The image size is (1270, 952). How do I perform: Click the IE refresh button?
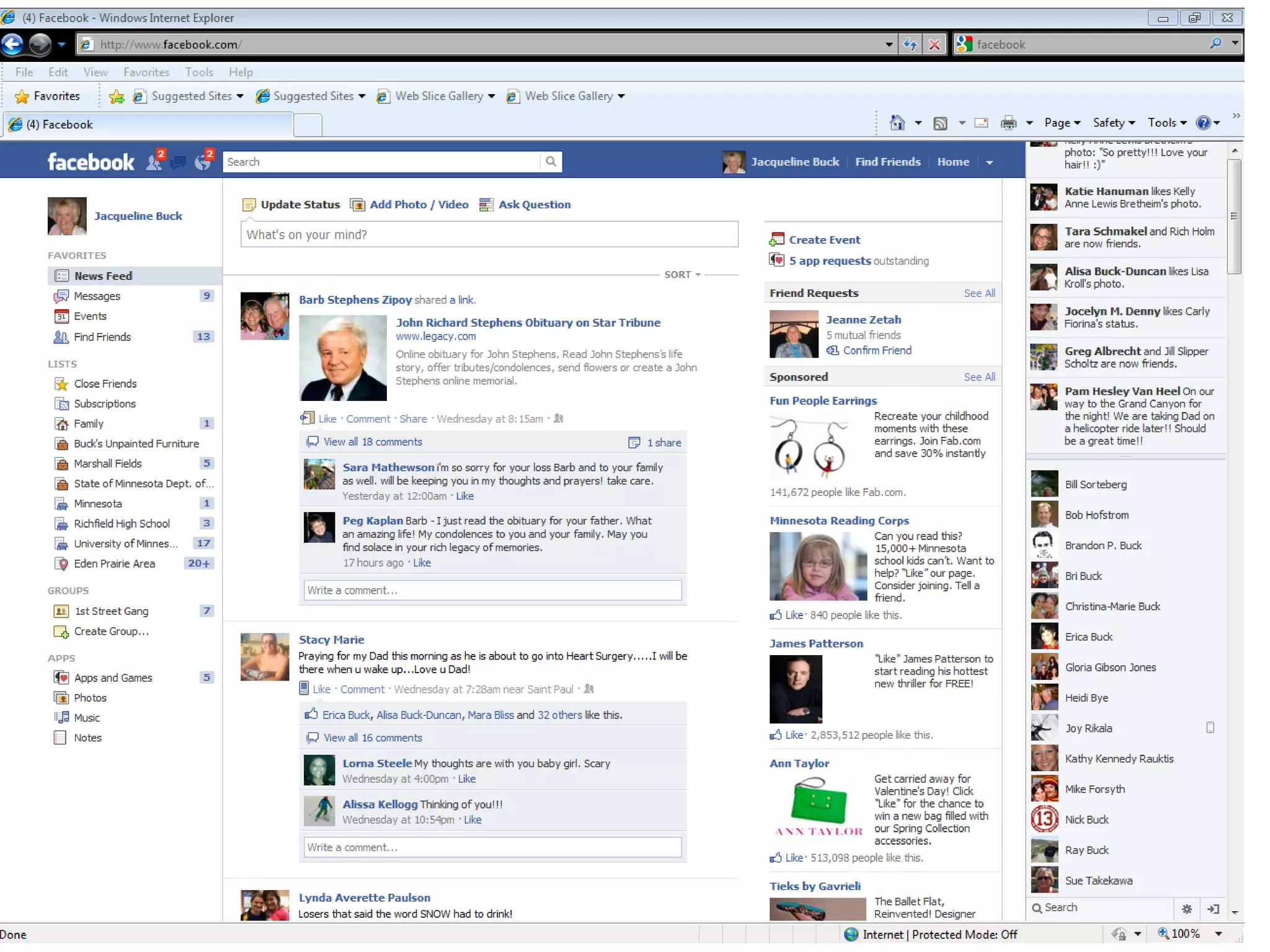click(x=910, y=44)
